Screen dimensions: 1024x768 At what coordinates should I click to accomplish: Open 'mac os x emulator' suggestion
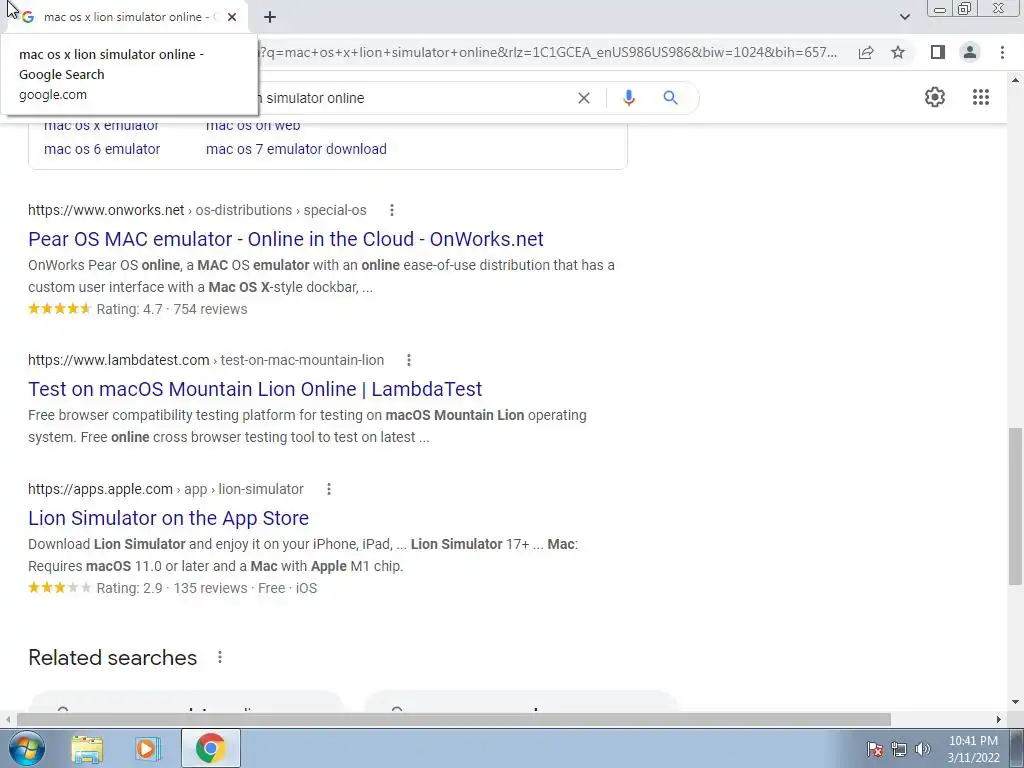tap(101, 125)
